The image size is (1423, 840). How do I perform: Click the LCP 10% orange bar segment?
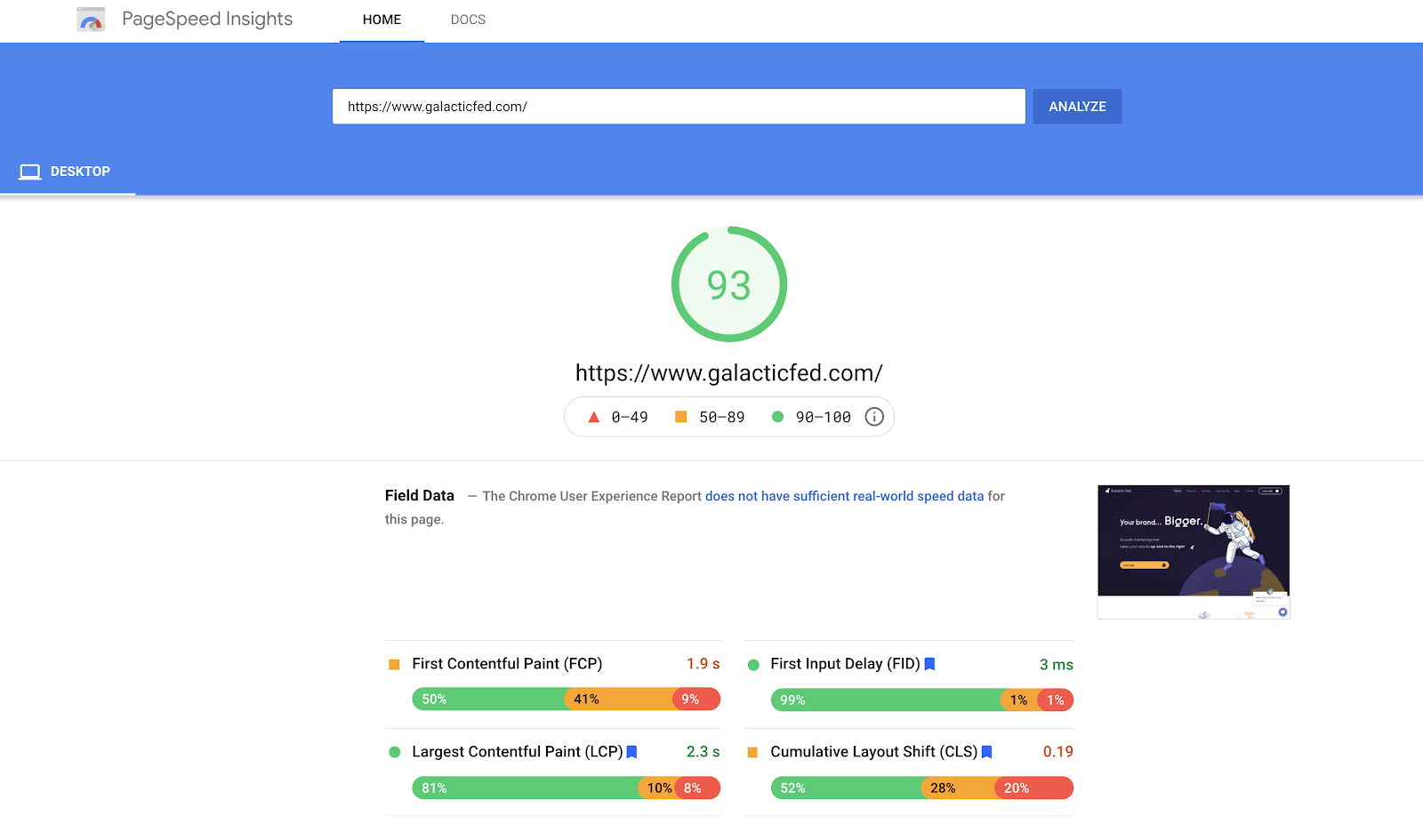pos(657,788)
